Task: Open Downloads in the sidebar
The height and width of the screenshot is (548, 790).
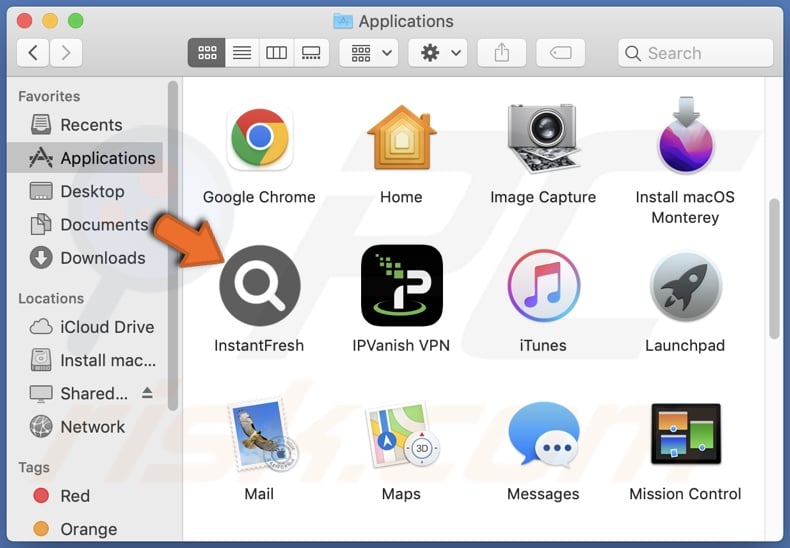Action: coord(85,258)
